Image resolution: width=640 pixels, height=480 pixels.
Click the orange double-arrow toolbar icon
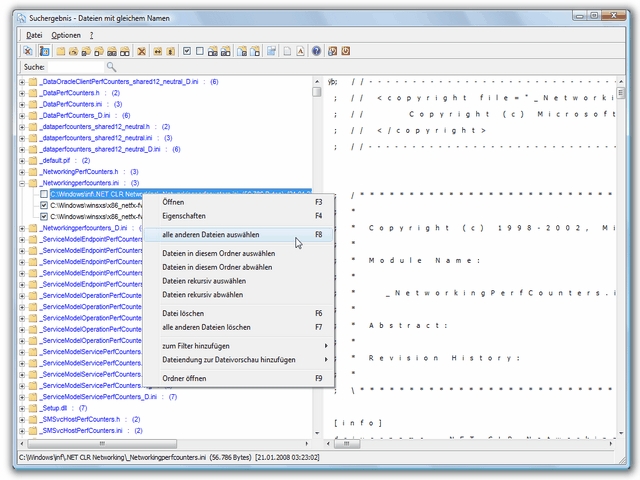pos(157,51)
